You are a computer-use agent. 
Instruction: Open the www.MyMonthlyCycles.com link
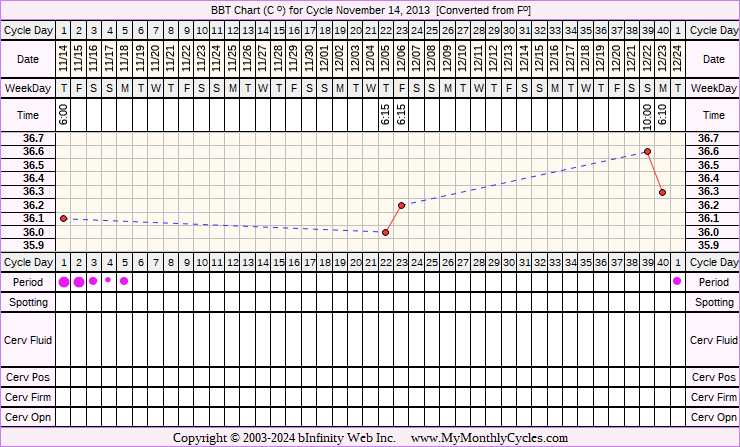click(489, 438)
